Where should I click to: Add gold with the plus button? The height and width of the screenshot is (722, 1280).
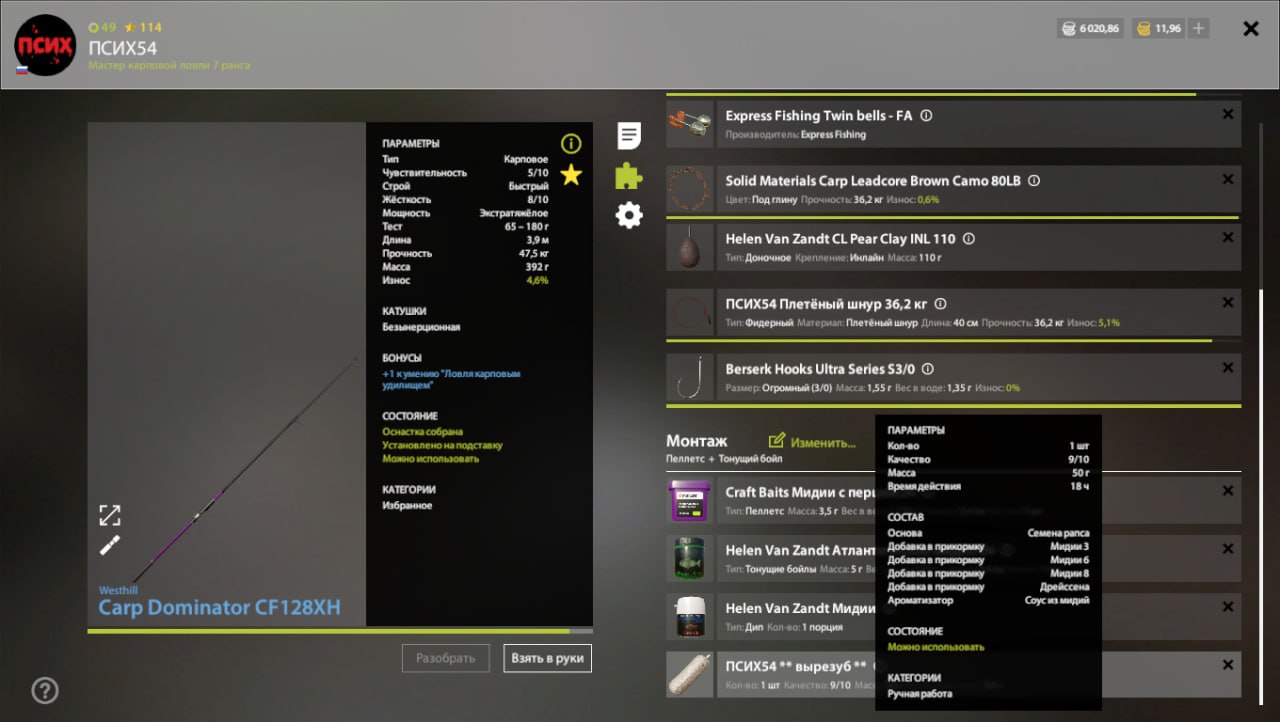[1199, 29]
